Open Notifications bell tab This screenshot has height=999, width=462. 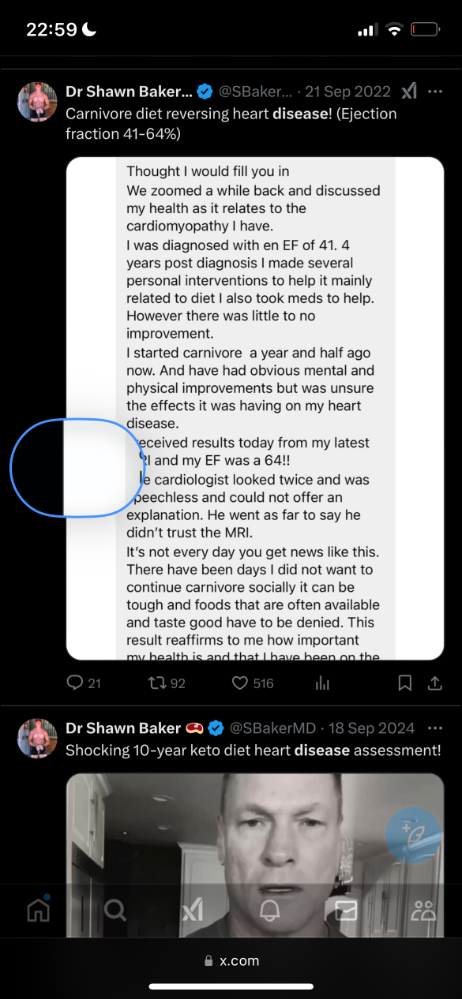pyautogui.click(x=270, y=911)
